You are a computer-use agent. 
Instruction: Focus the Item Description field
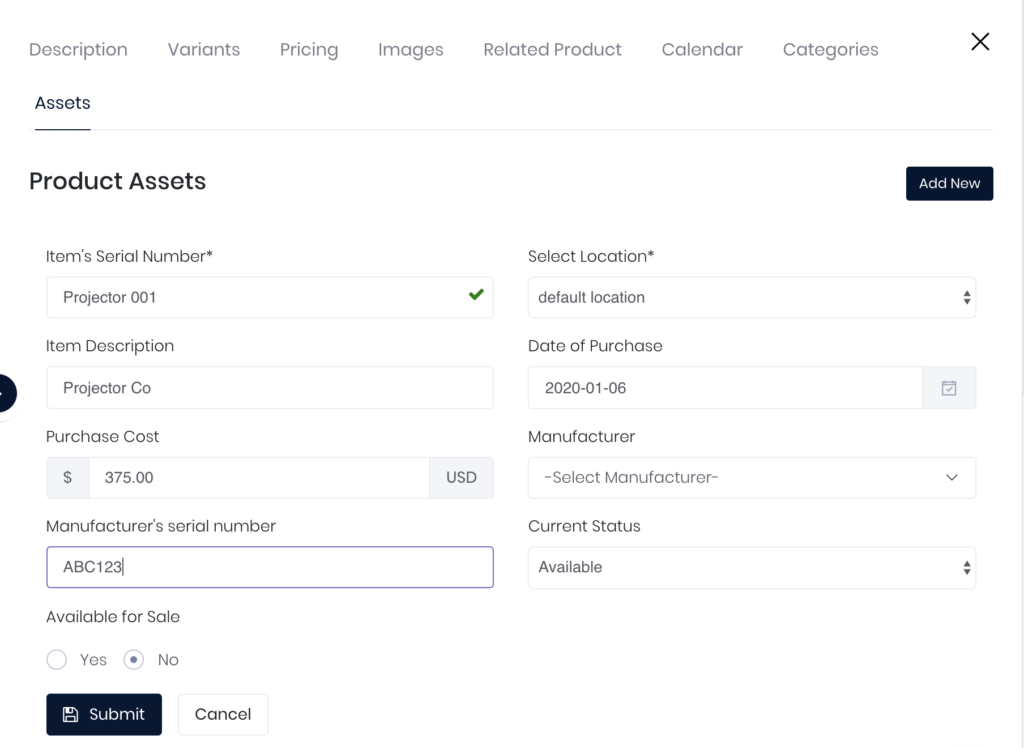click(x=270, y=388)
